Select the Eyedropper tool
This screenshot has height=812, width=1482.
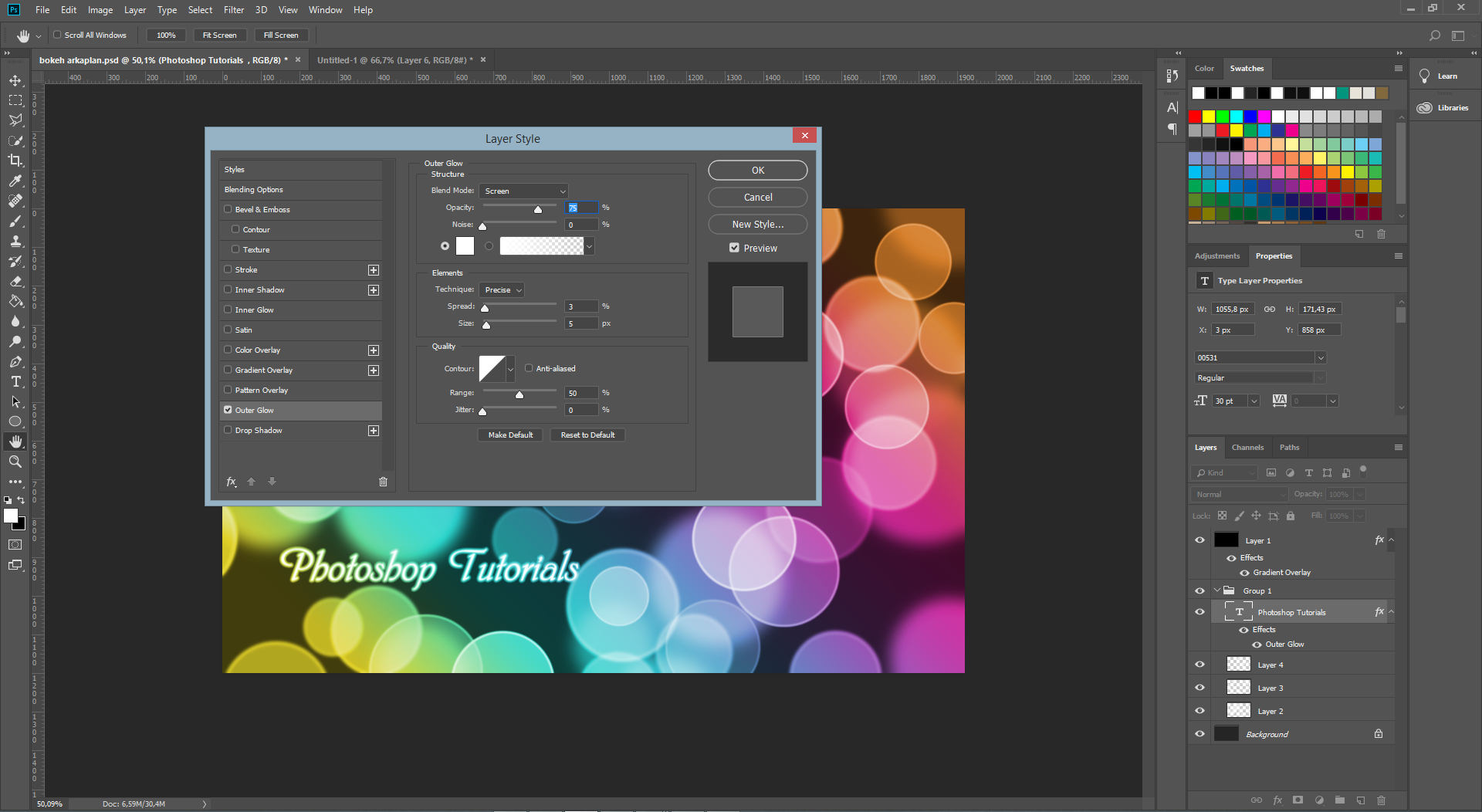[x=15, y=181]
